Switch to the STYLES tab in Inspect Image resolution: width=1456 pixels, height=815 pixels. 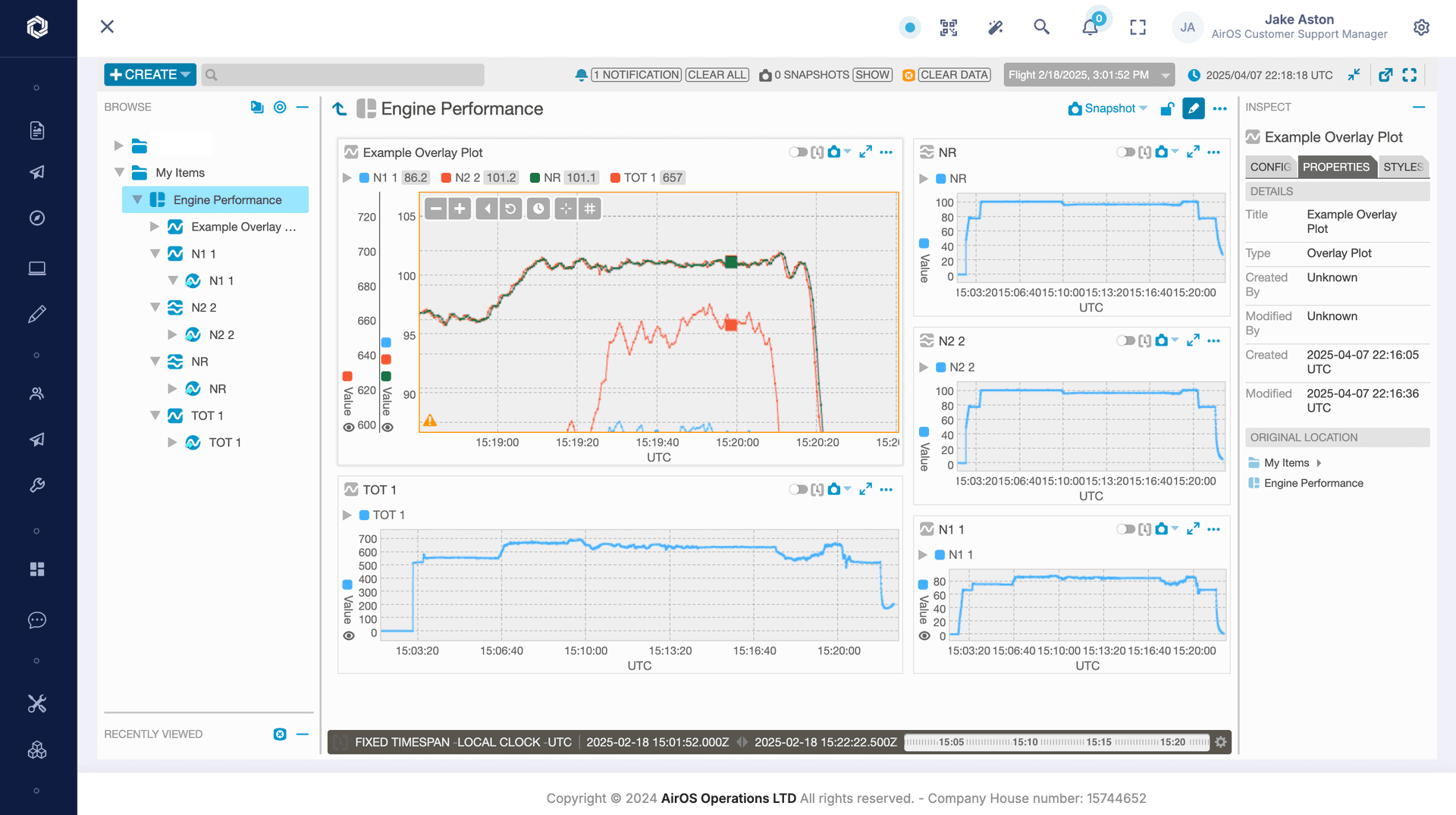pos(1402,167)
